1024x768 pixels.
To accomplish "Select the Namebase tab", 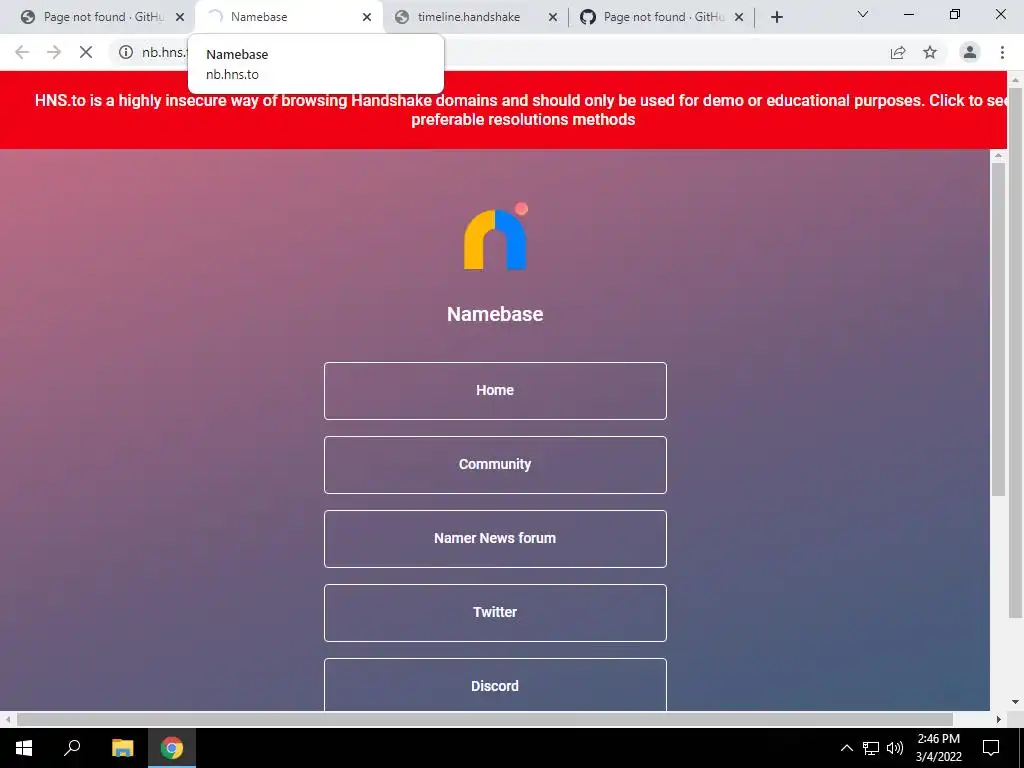I will coord(287,17).
